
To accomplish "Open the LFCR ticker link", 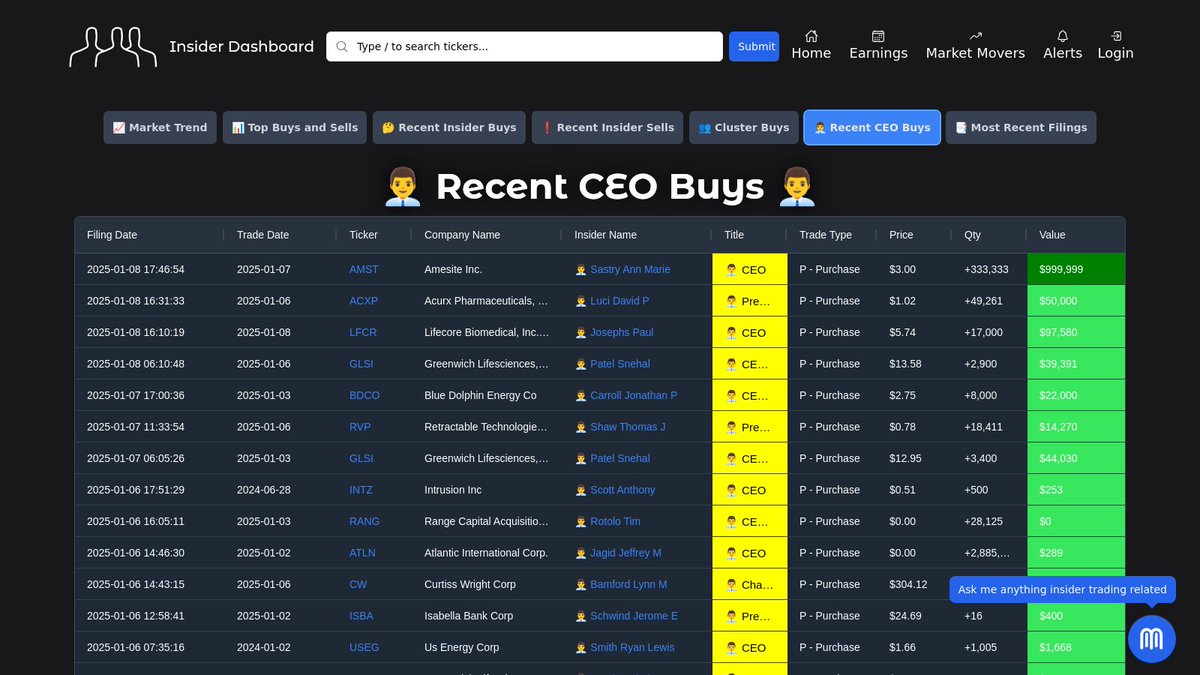I will click(363, 332).
